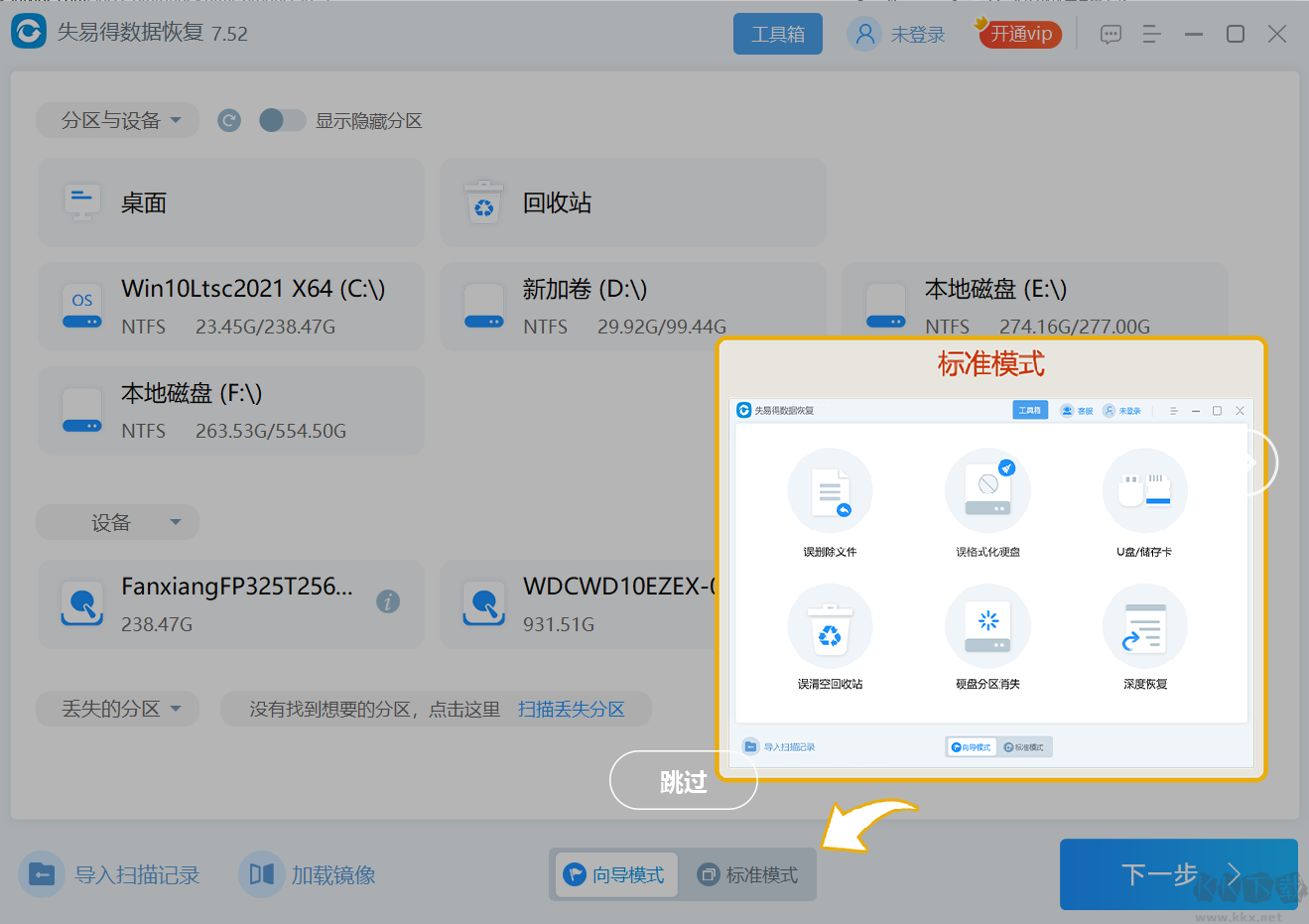This screenshot has height=924, width=1309.
Task: Select the WDCWD10EZEX disk device
Action: (579, 604)
